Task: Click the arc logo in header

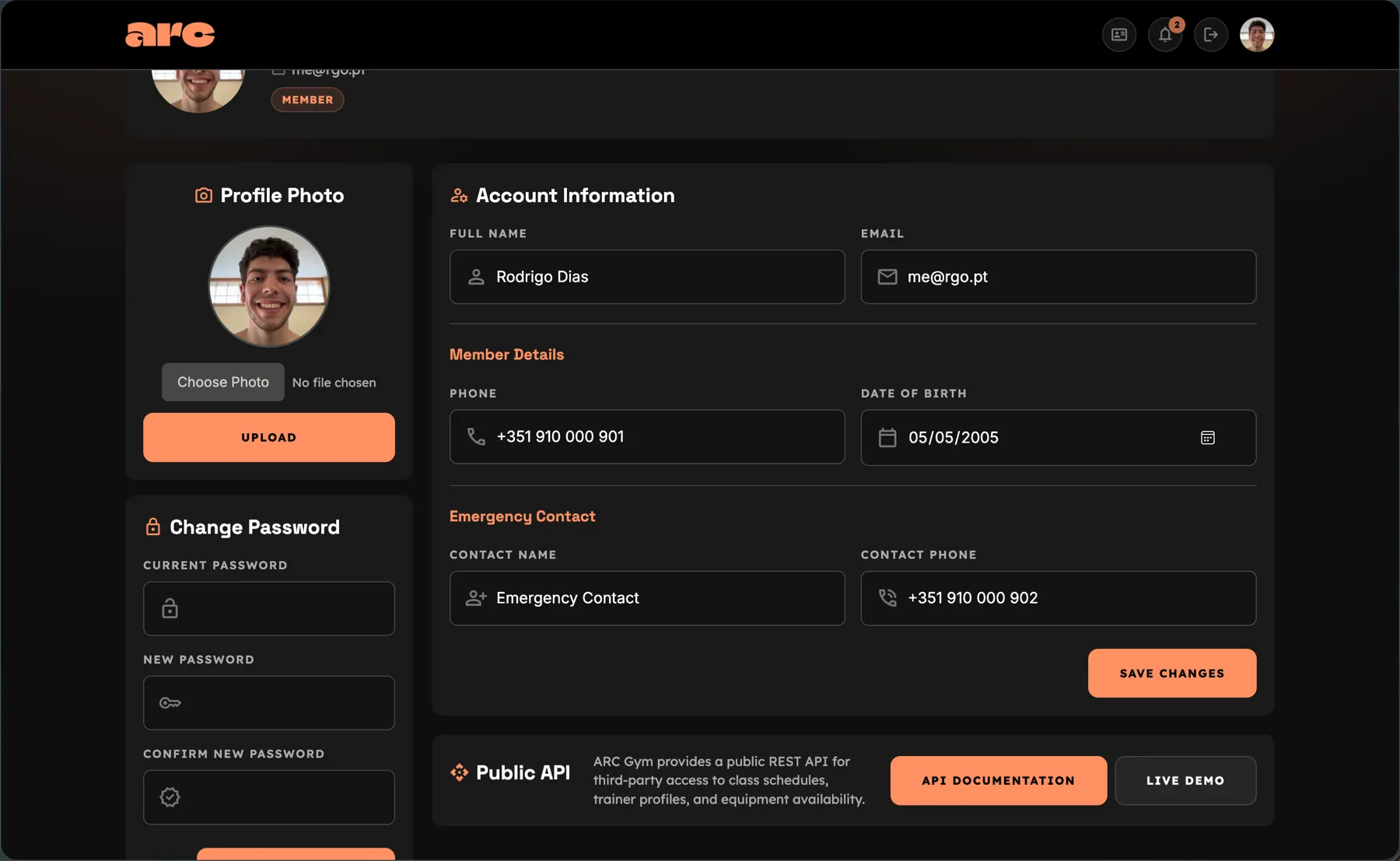Action: pyautogui.click(x=170, y=34)
